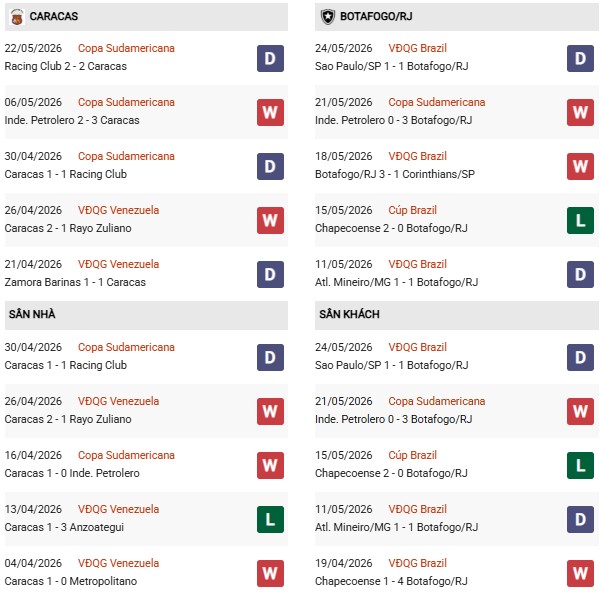
Task: Click D badge for Zamora Barinas 1-1 Caracas
Action: [x=270, y=274]
